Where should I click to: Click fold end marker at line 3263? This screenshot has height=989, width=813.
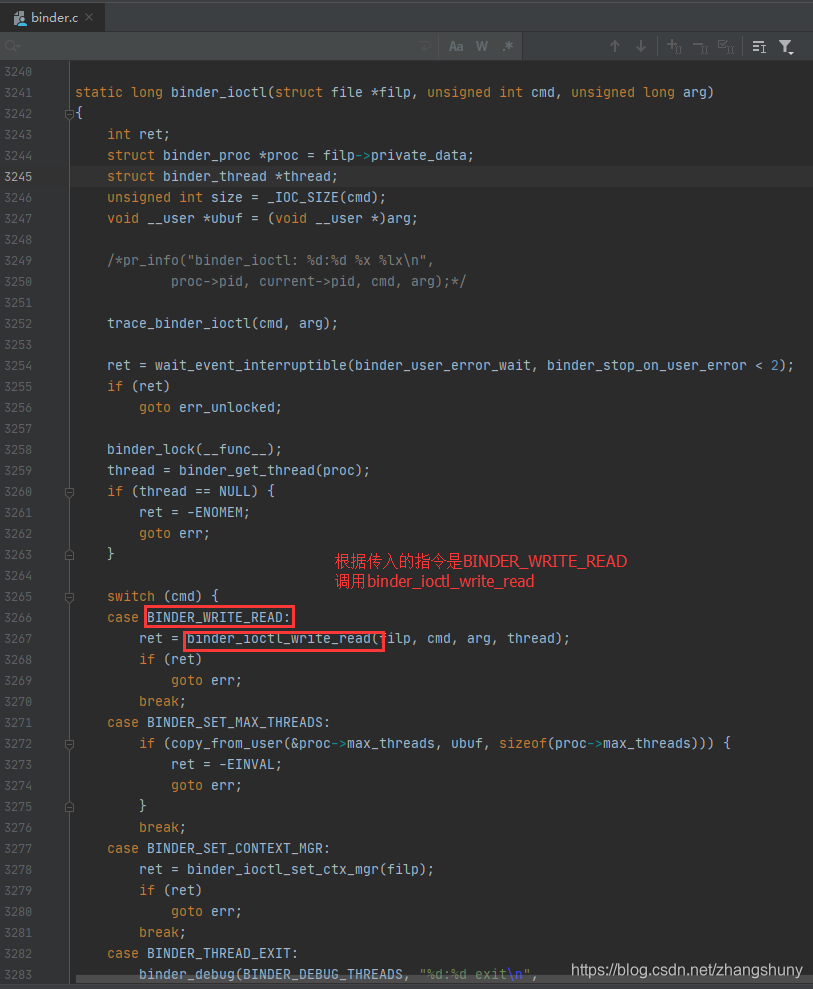[69, 555]
